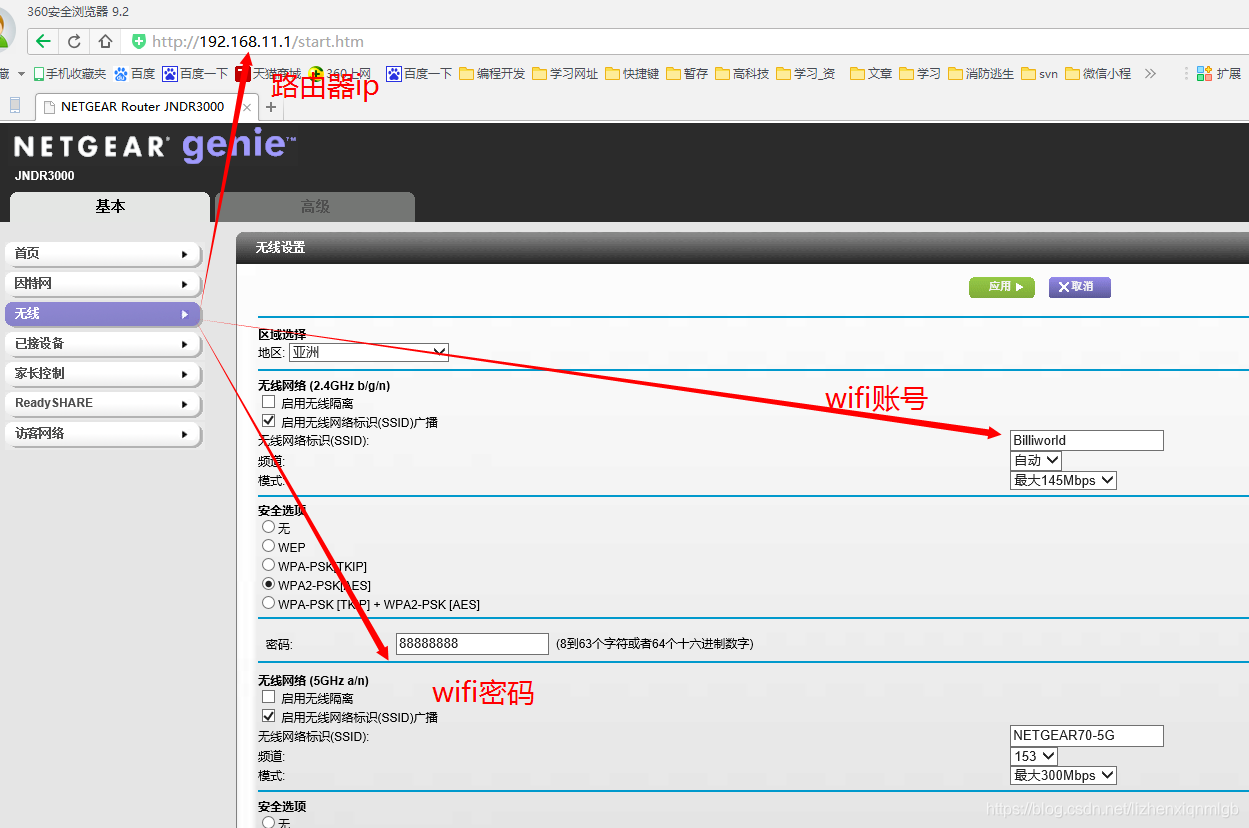Open the 家长控制 sidebar menu
The height and width of the screenshot is (828, 1249).
103,374
